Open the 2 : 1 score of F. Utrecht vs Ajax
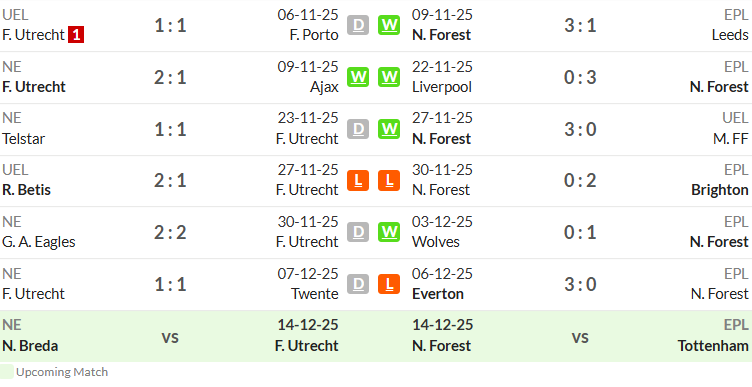The width and height of the screenshot is (752, 387). click(170, 77)
